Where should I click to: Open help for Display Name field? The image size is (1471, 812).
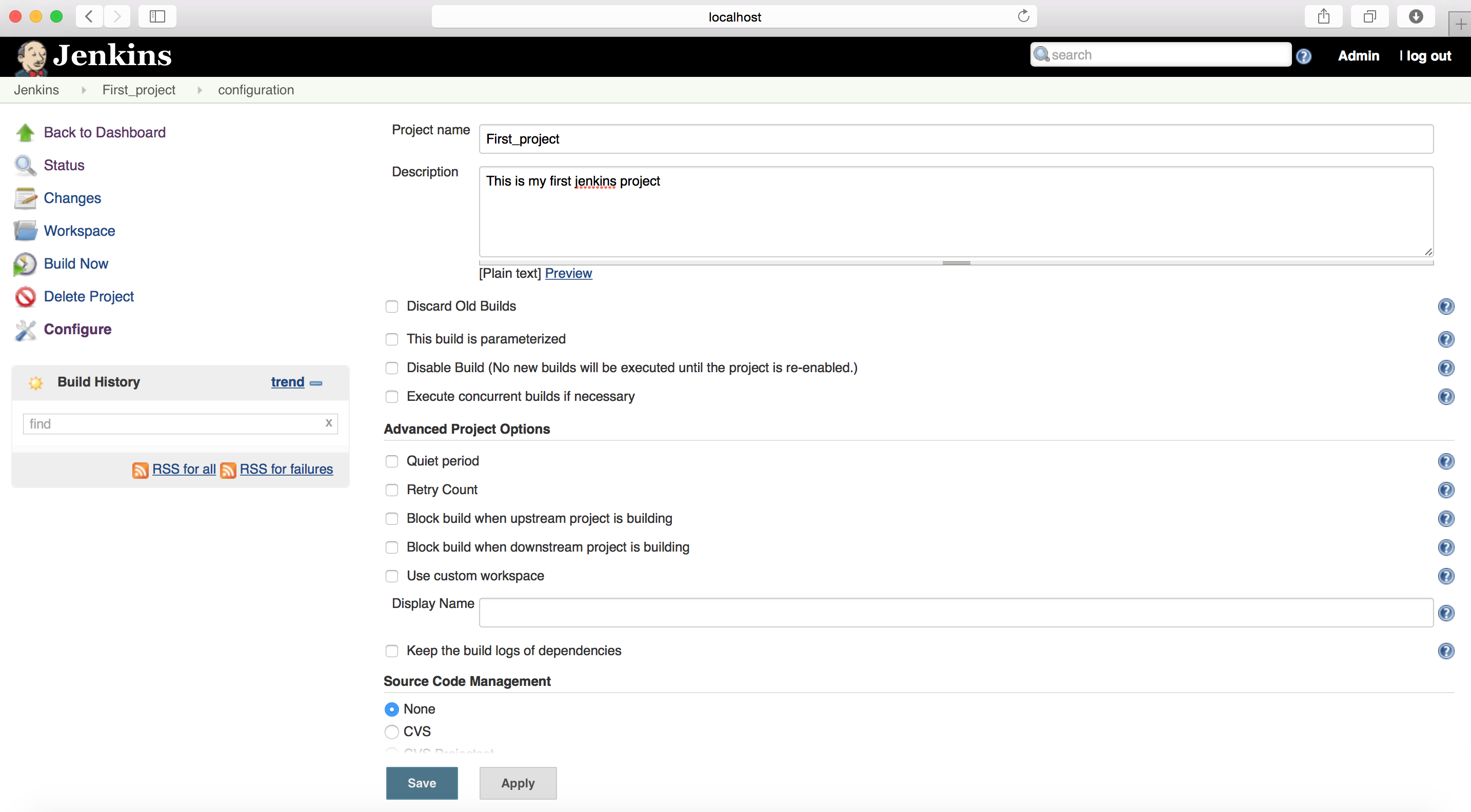(x=1445, y=613)
